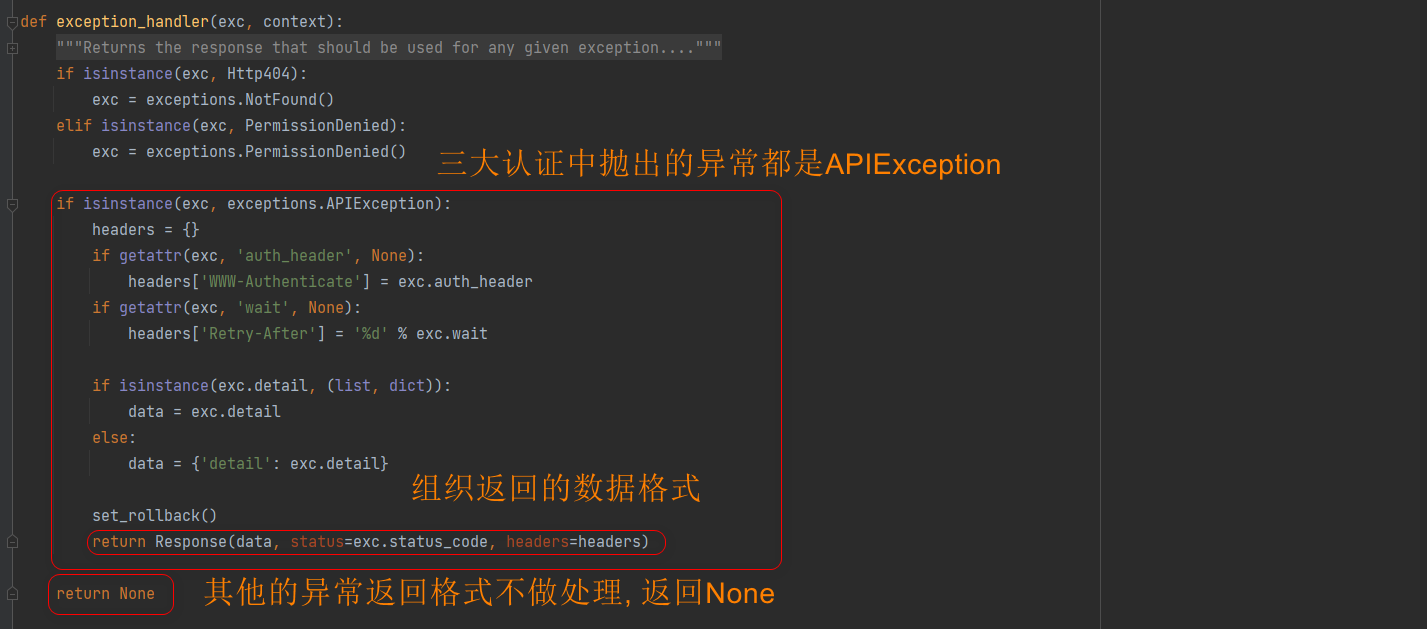
Task: Click exceptions.NotFound() call
Action: (x=240, y=100)
